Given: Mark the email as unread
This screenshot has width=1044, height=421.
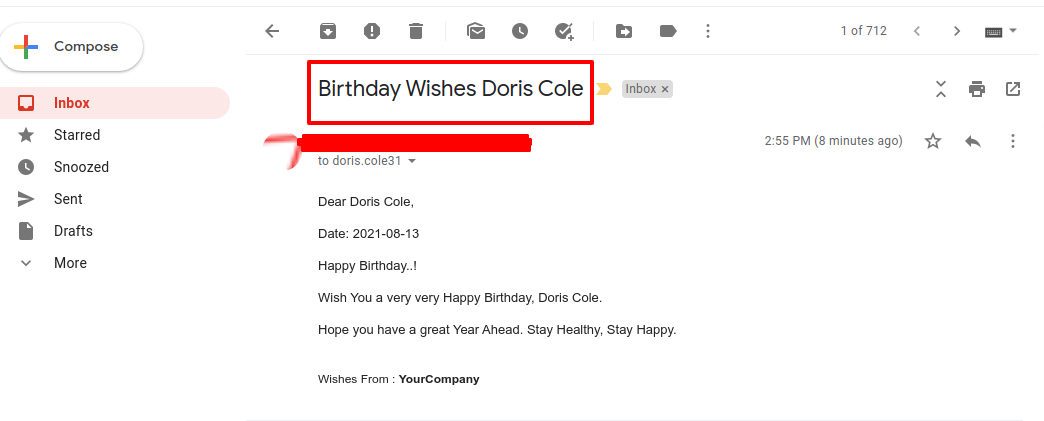Looking at the screenshot, I should [x=475, y=31].
